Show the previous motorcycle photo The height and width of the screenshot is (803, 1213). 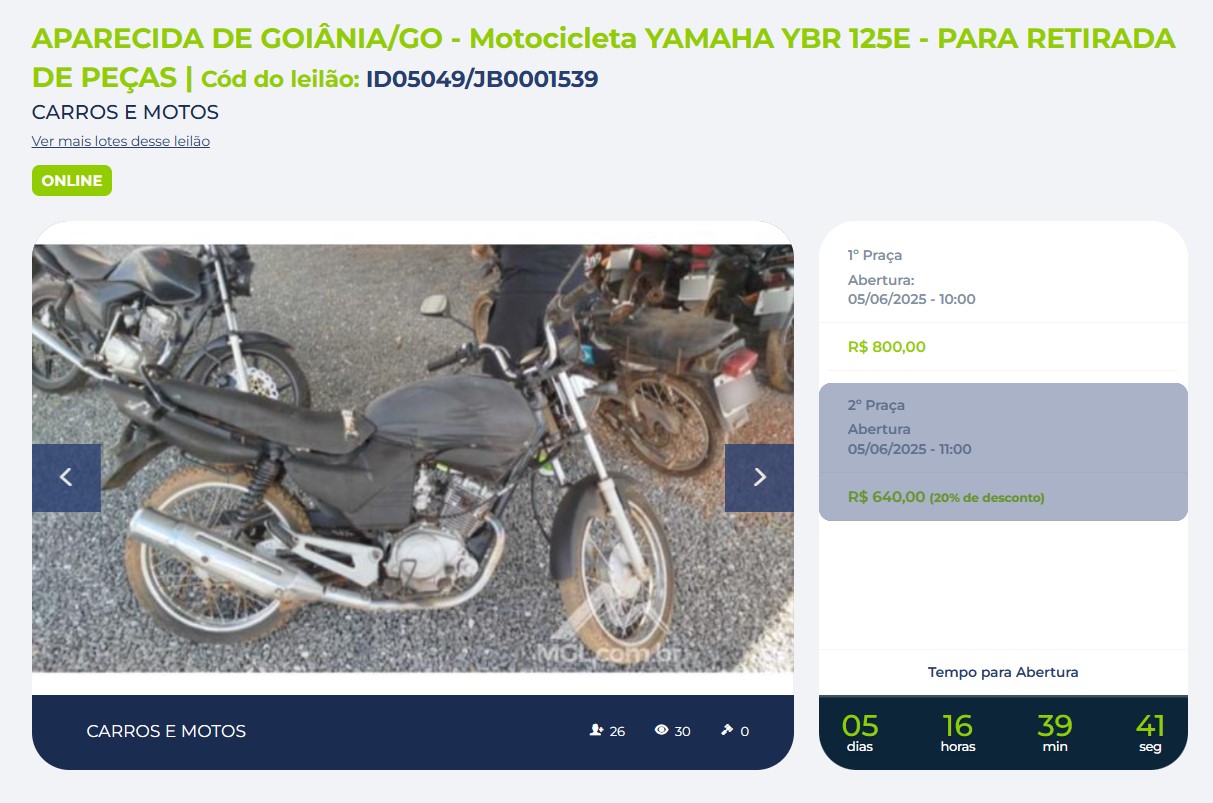[66, 478]
